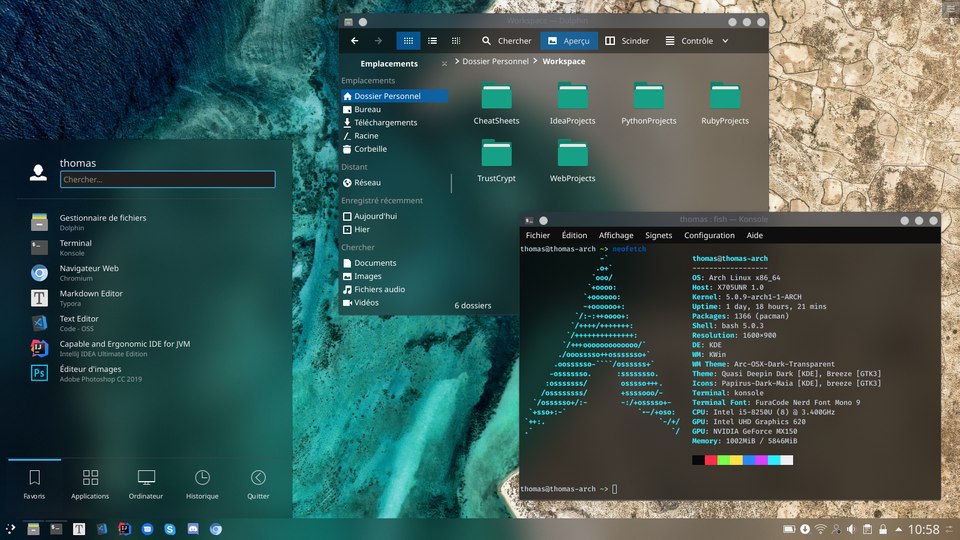
Task: Click Chercher search button in Dolphin
Action: click(506, 40)
